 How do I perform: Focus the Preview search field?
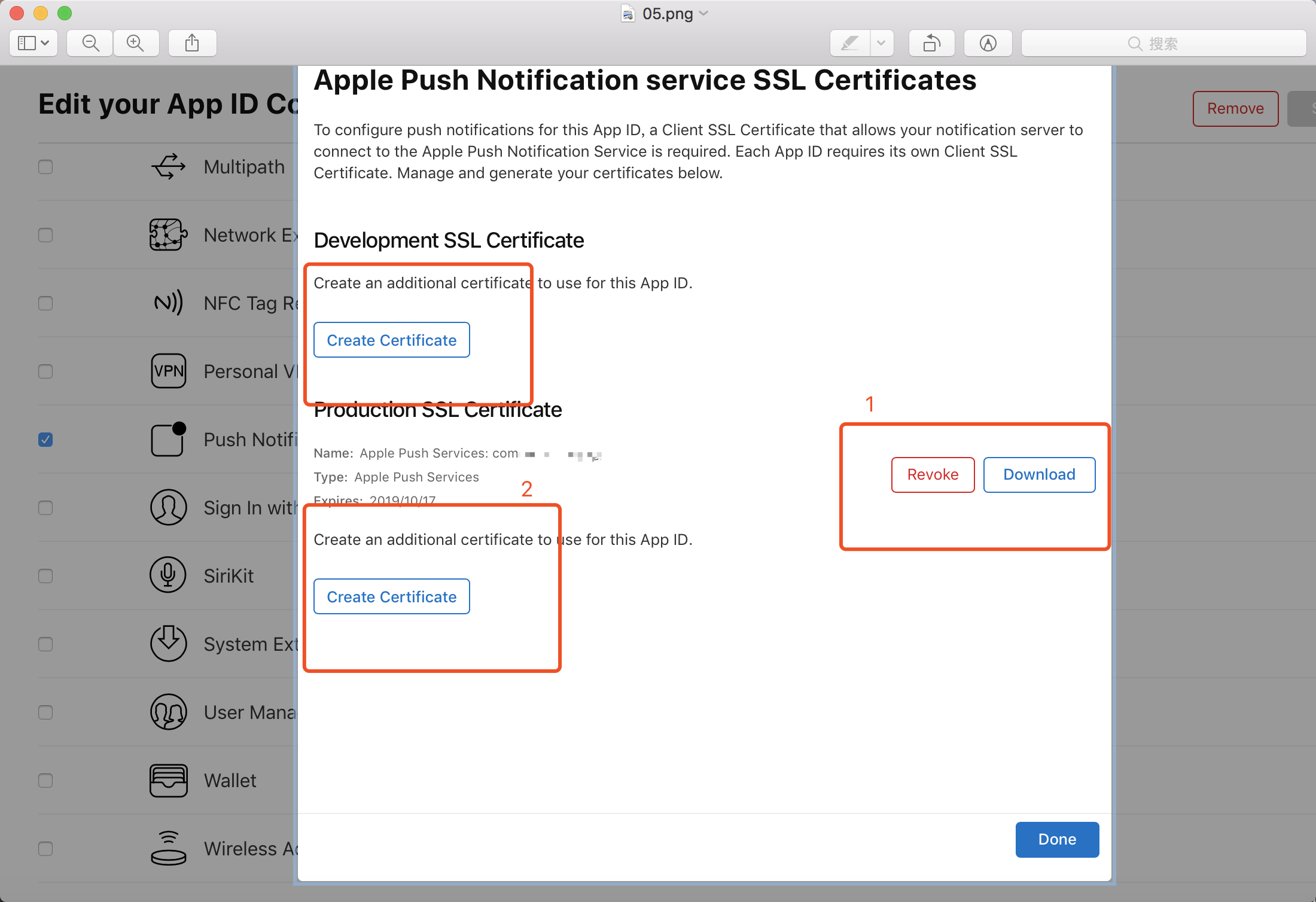point(1163,43)
